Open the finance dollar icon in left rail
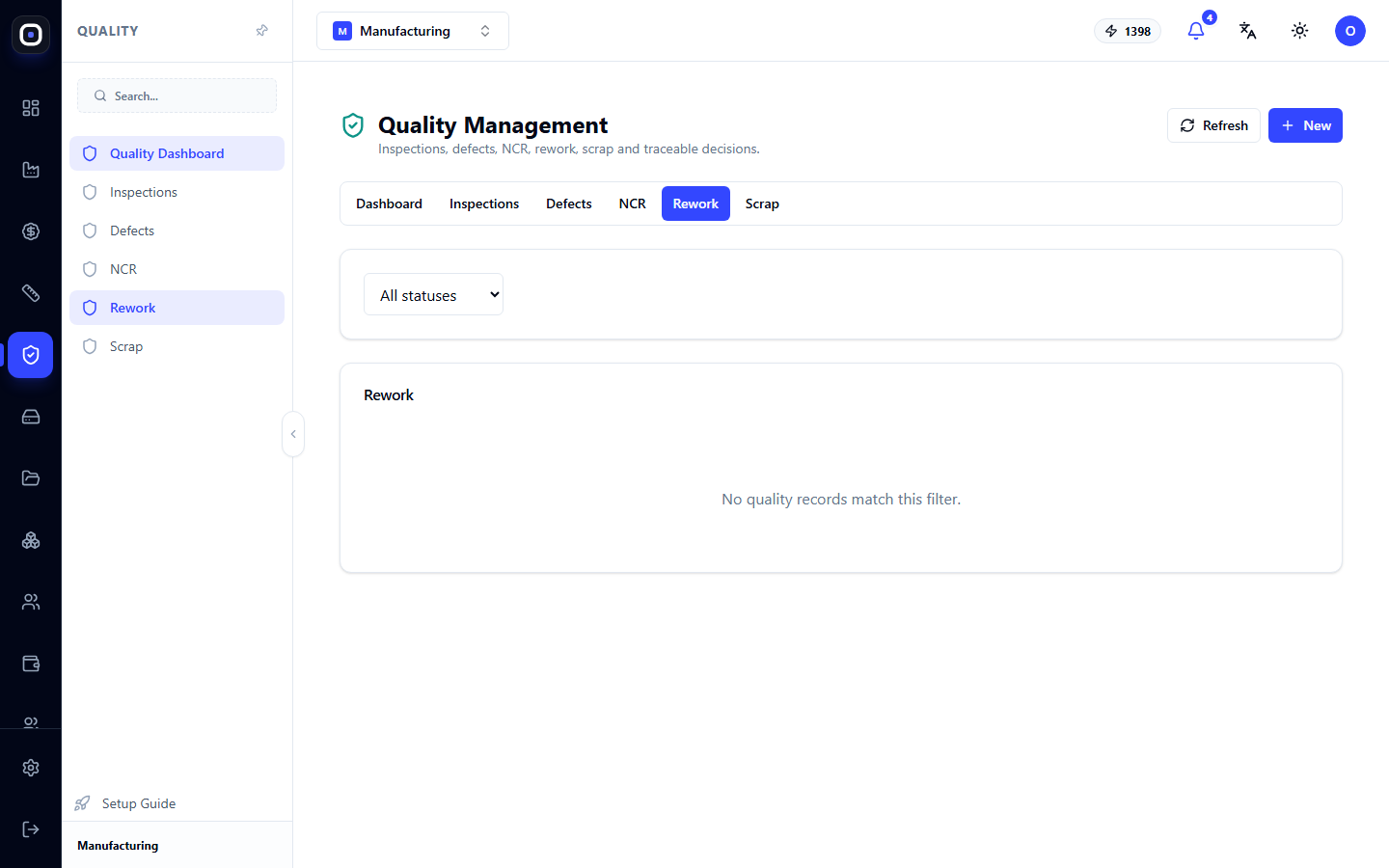The height and width of the screenshot is (868, 1389). click(31, 231)
